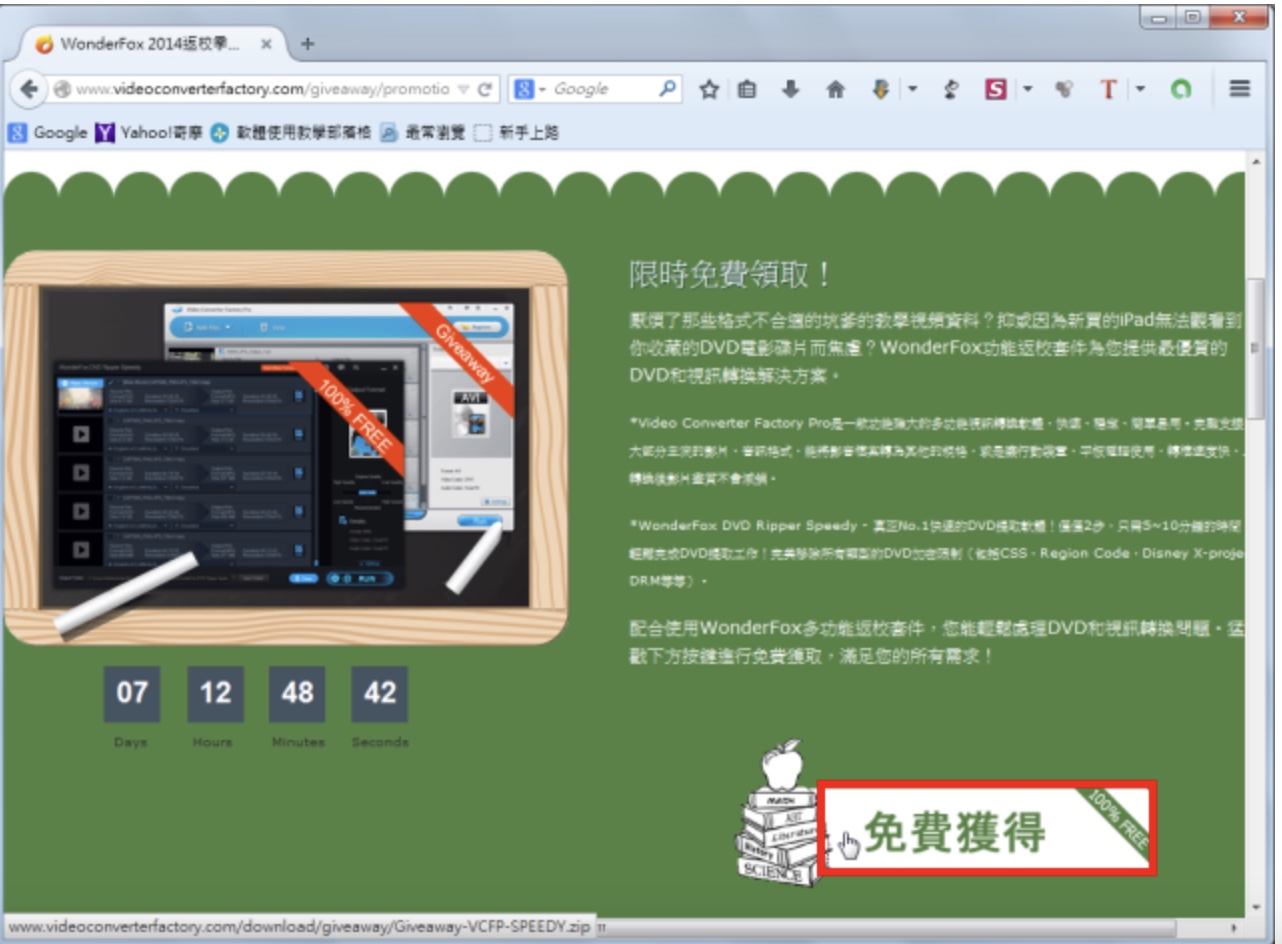Open the 最常瀏覽 bookmark folder
Viewport: 1282px width, 944px height.
tap(423, 133)
